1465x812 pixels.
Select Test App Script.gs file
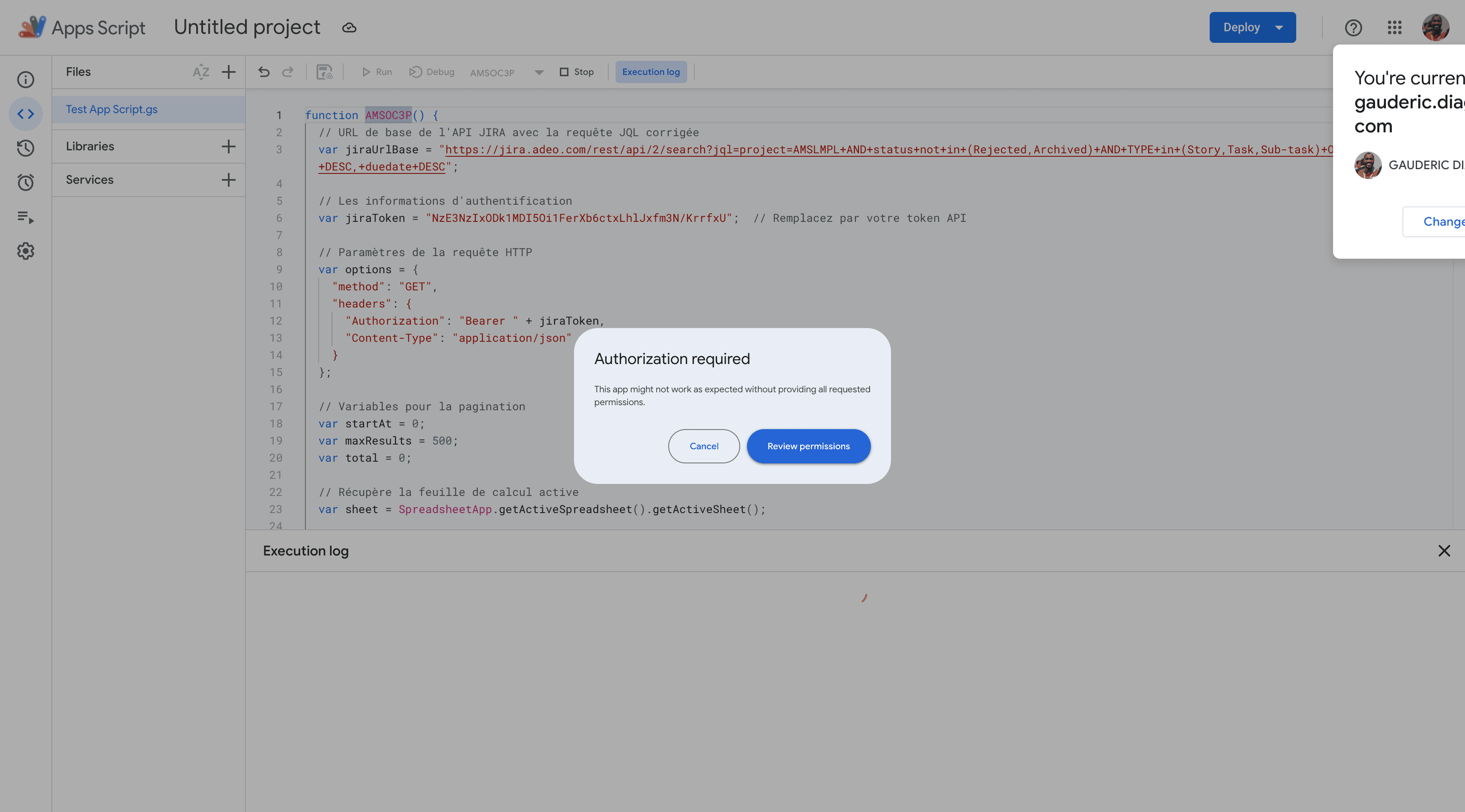(149, 109)
